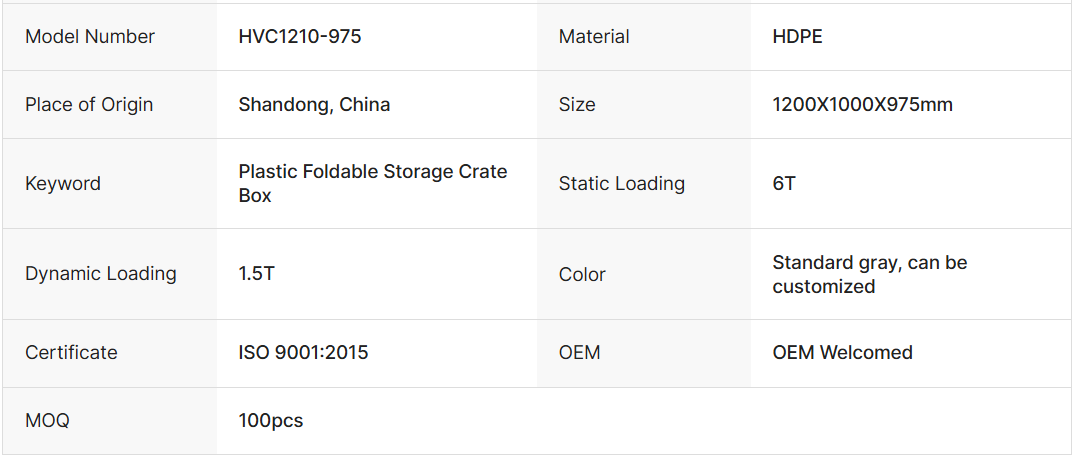Click the Certificate label cell
The height and width of the screenshot is (456, 1076).
(x=71, y=353)
